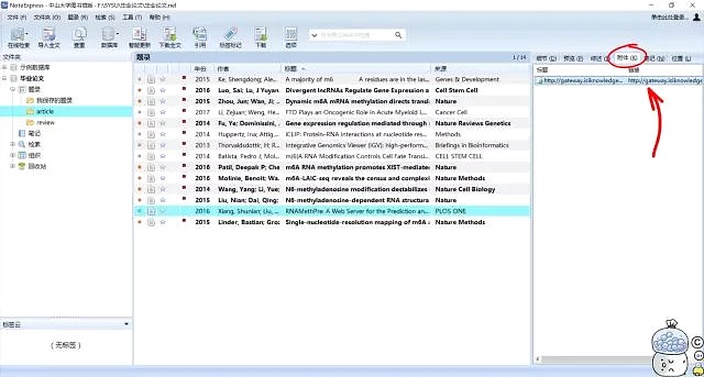Screen dimensions: 704x377
Task: Select the 组织 organize tree item
Action: point(30,155)
